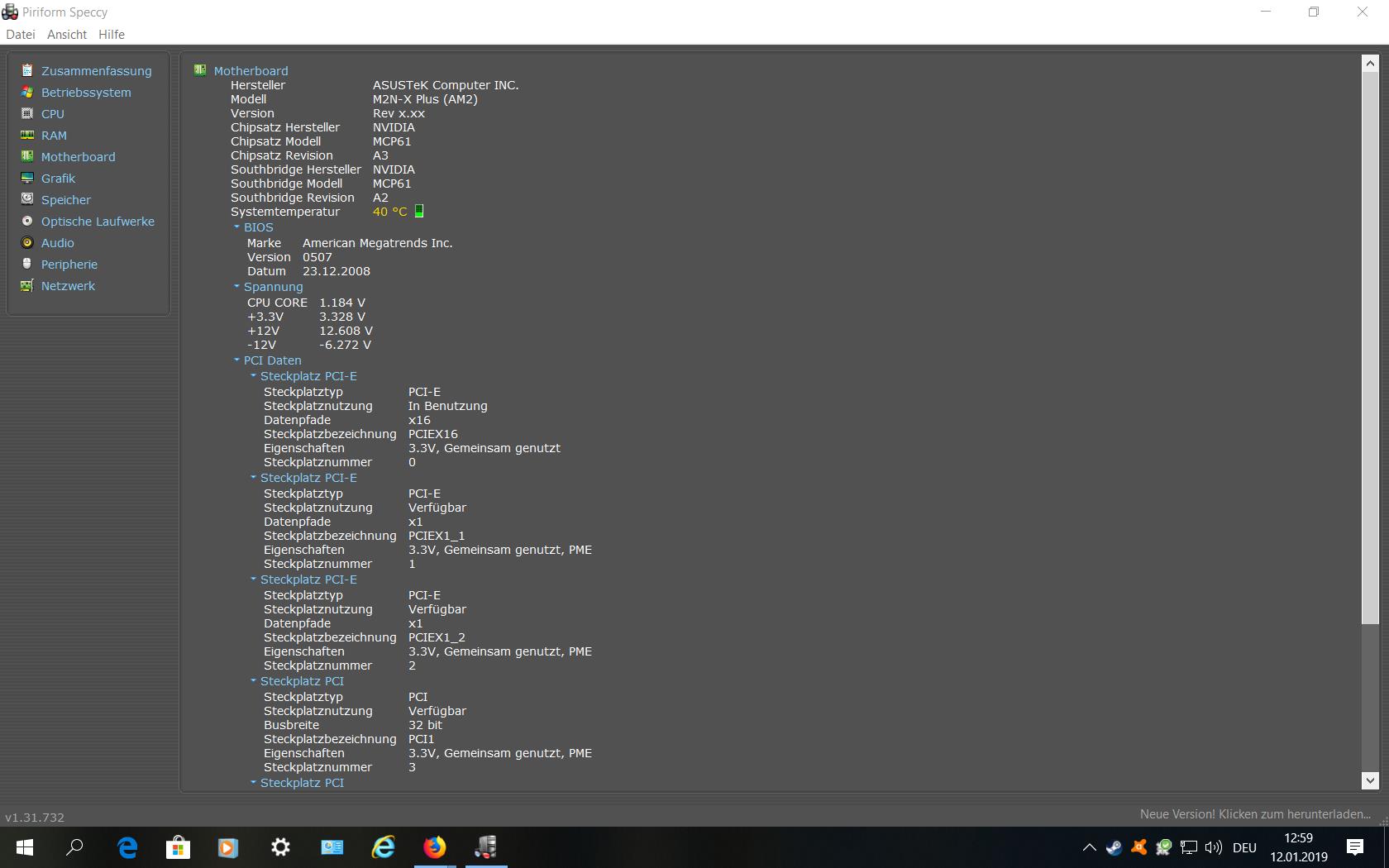Collapse Steckplatz PCI with PCI1
Screen dimensions: 1389x868
253,680
